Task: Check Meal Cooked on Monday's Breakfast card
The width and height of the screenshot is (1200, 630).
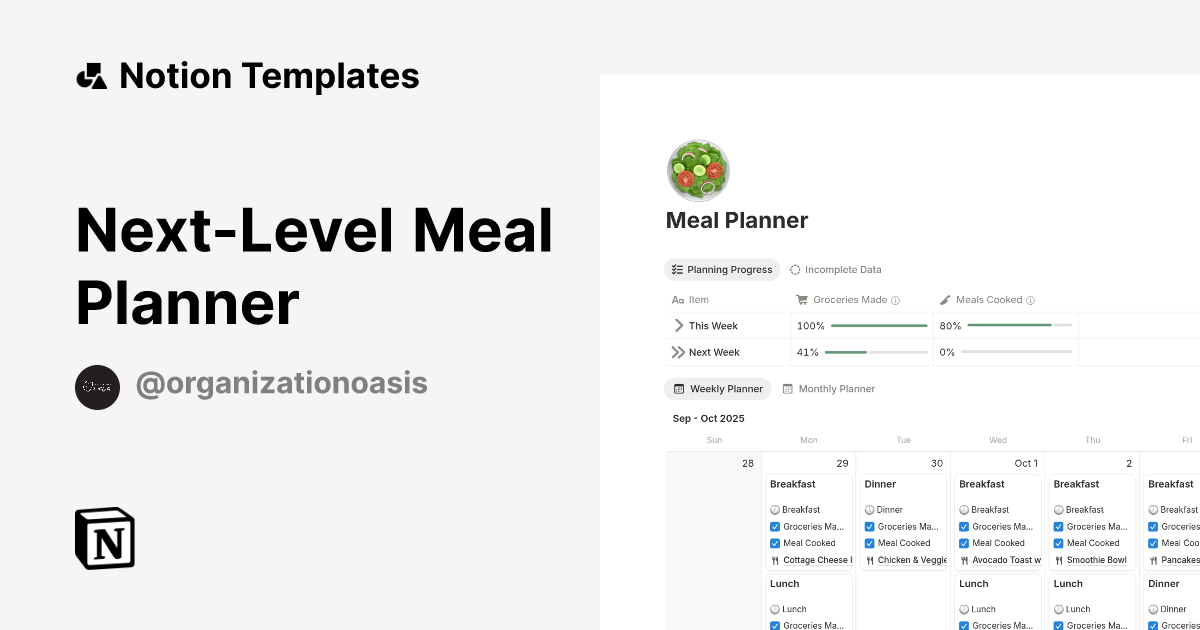Action: point(774,543)
